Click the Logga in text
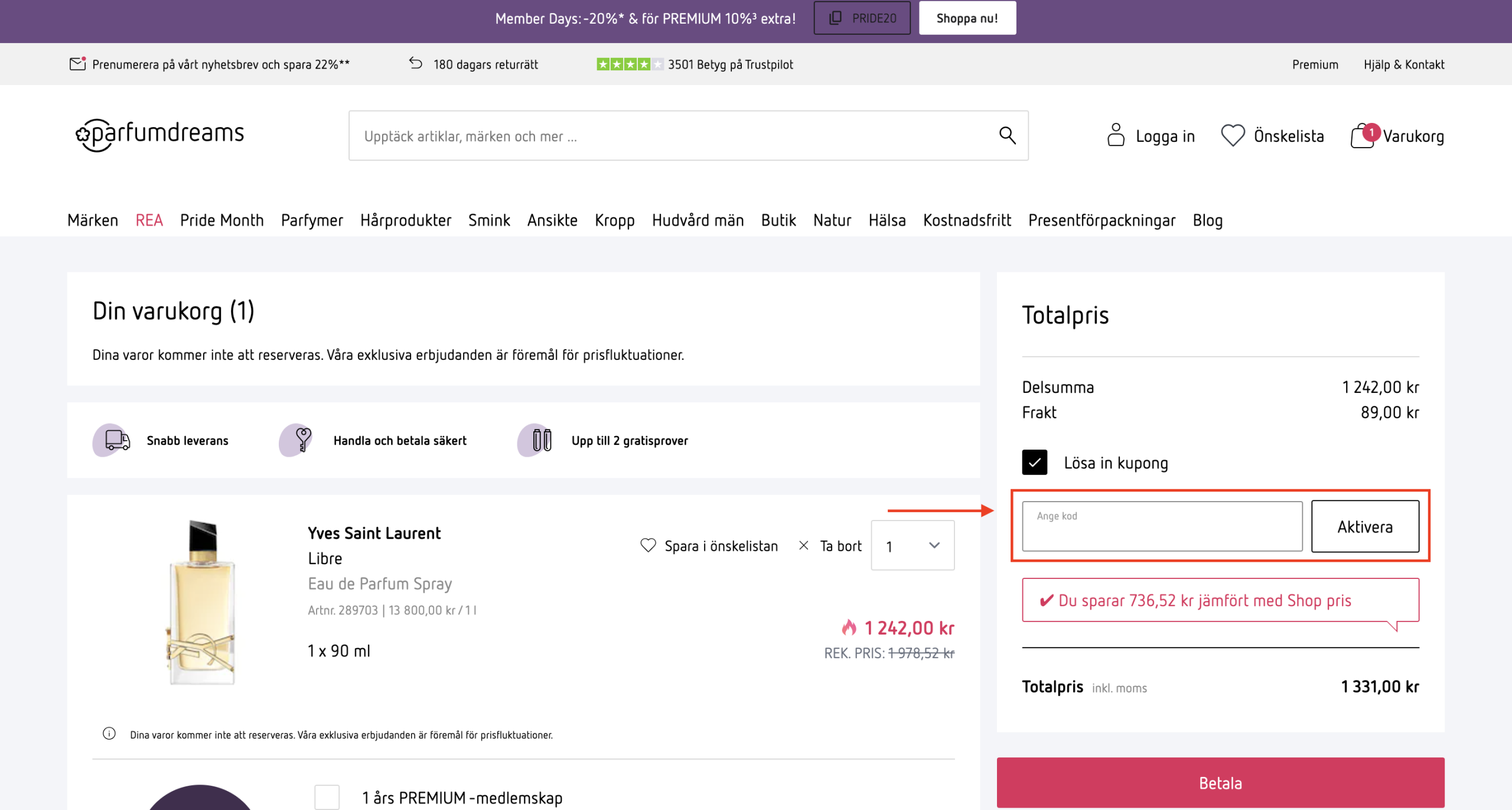Image resolution: width=1512 pixels, height=810 pixels. 1165,136
